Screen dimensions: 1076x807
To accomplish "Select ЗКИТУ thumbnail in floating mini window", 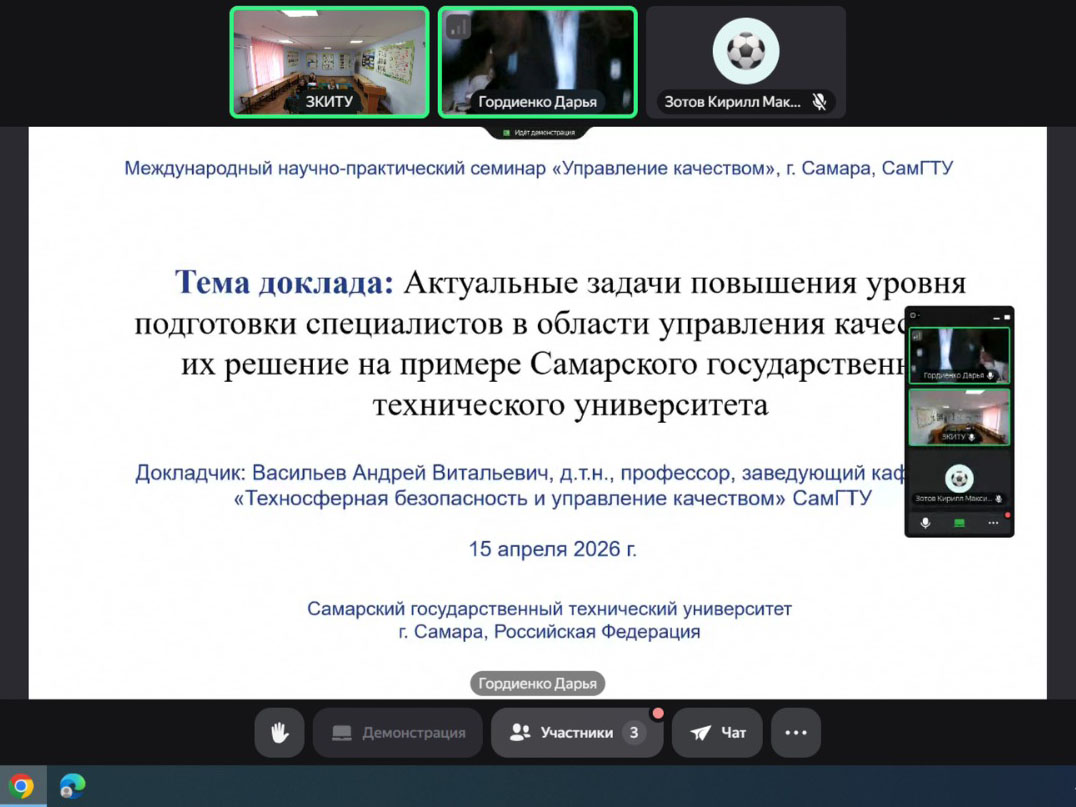I will pyautogui.click(x=959, y=416).
